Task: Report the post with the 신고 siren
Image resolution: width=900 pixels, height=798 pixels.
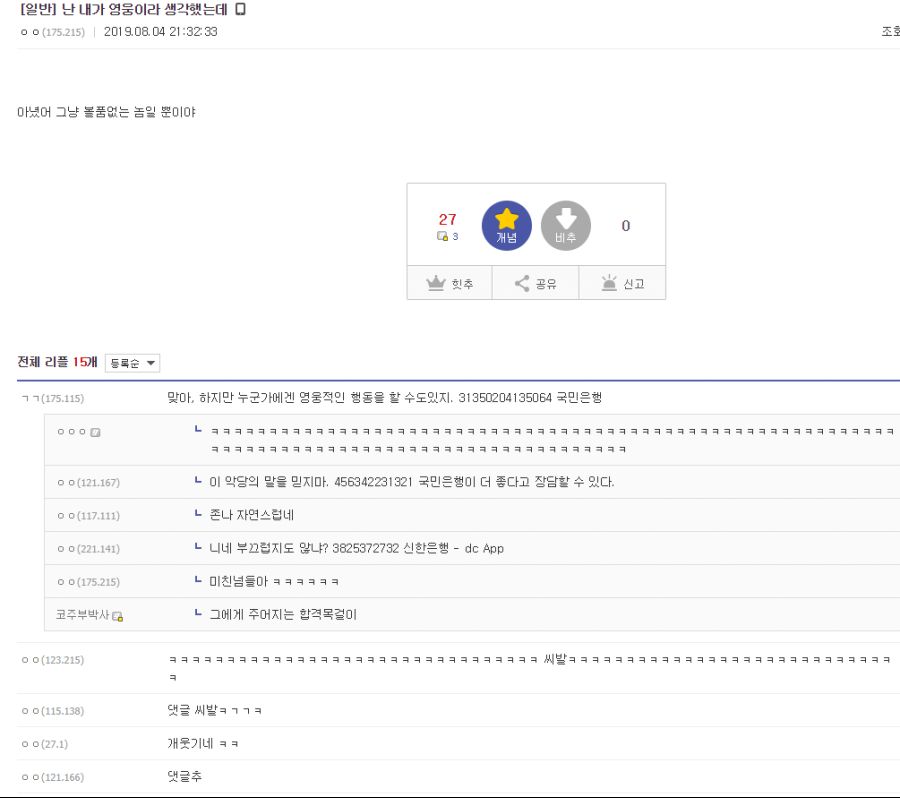Action: tap(623, 283)
